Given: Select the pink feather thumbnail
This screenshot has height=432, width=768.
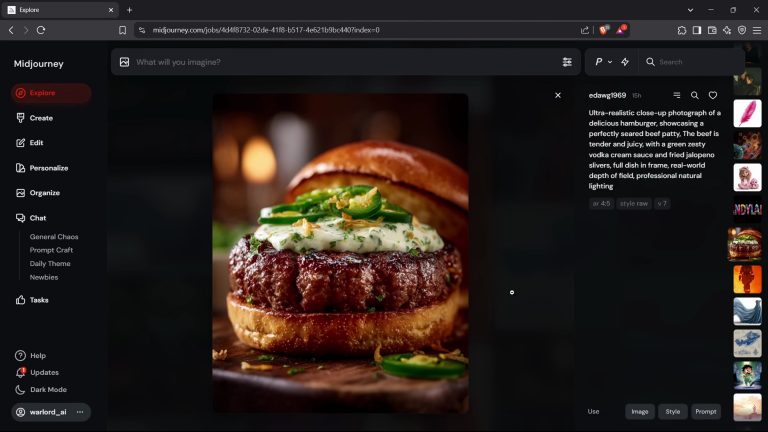Looking at the screenshot, I should [747, 113].
